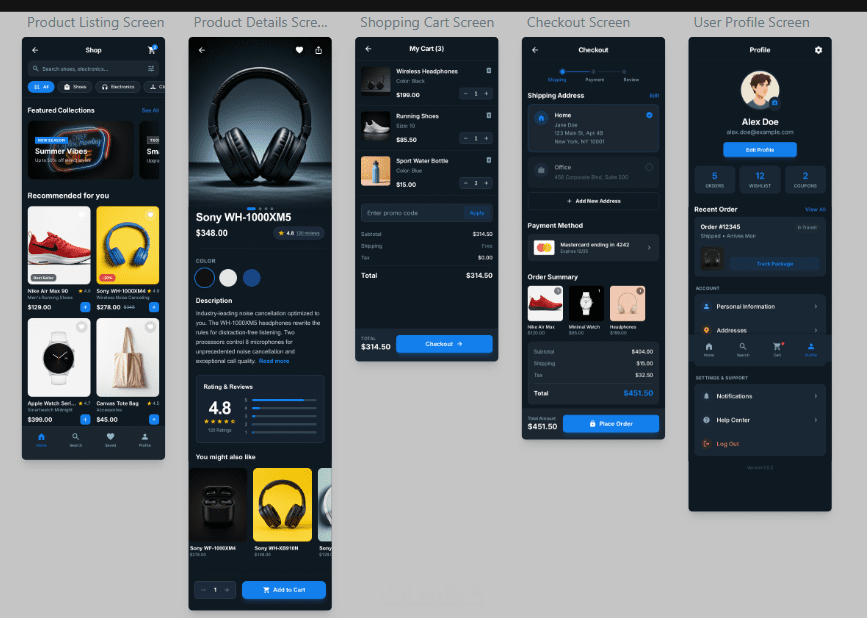
Task: Open Personal Information row
Action: click(x=760, y=307)
